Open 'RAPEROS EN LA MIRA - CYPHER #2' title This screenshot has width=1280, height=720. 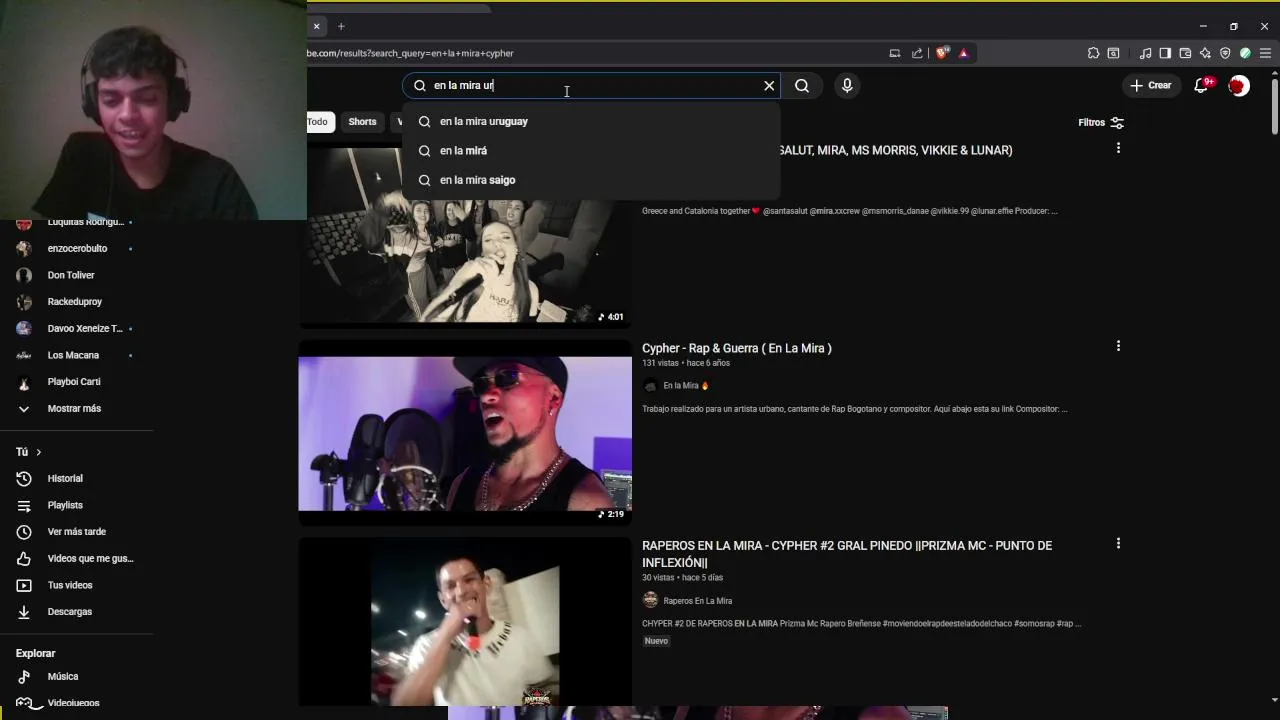coord(847,554)
